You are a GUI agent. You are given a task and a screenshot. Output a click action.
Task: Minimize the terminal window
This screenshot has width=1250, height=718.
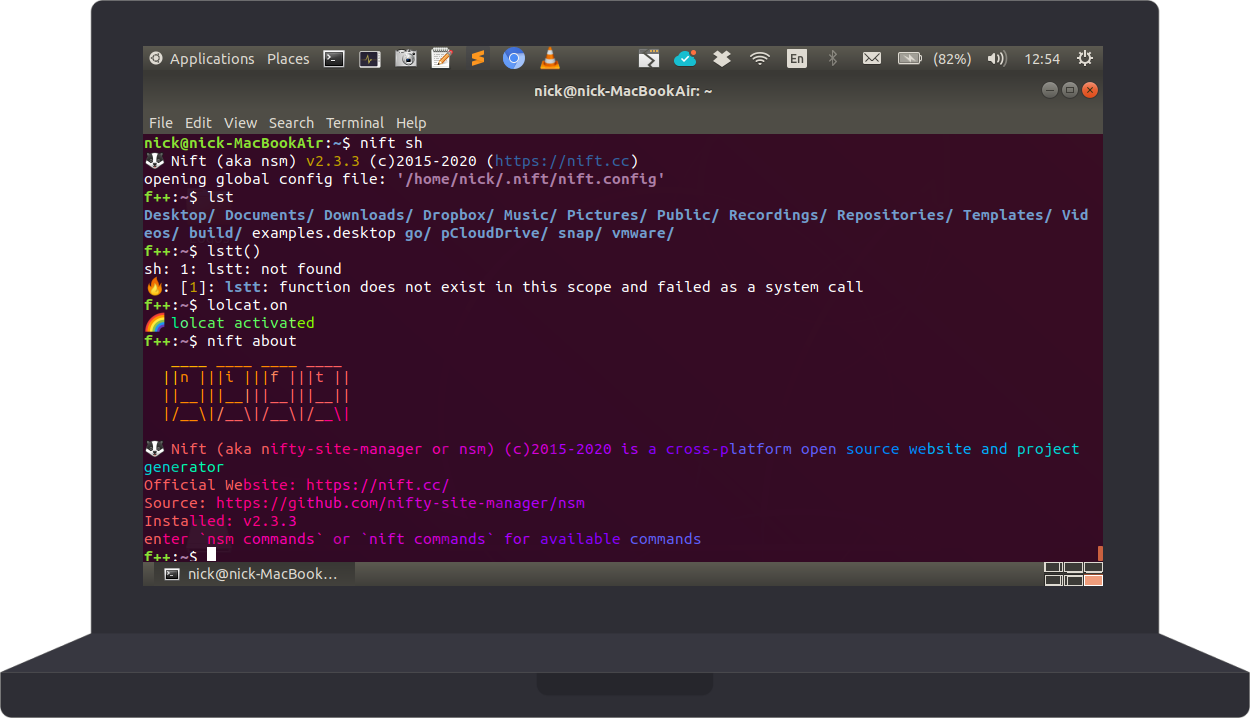point(1049,90)
